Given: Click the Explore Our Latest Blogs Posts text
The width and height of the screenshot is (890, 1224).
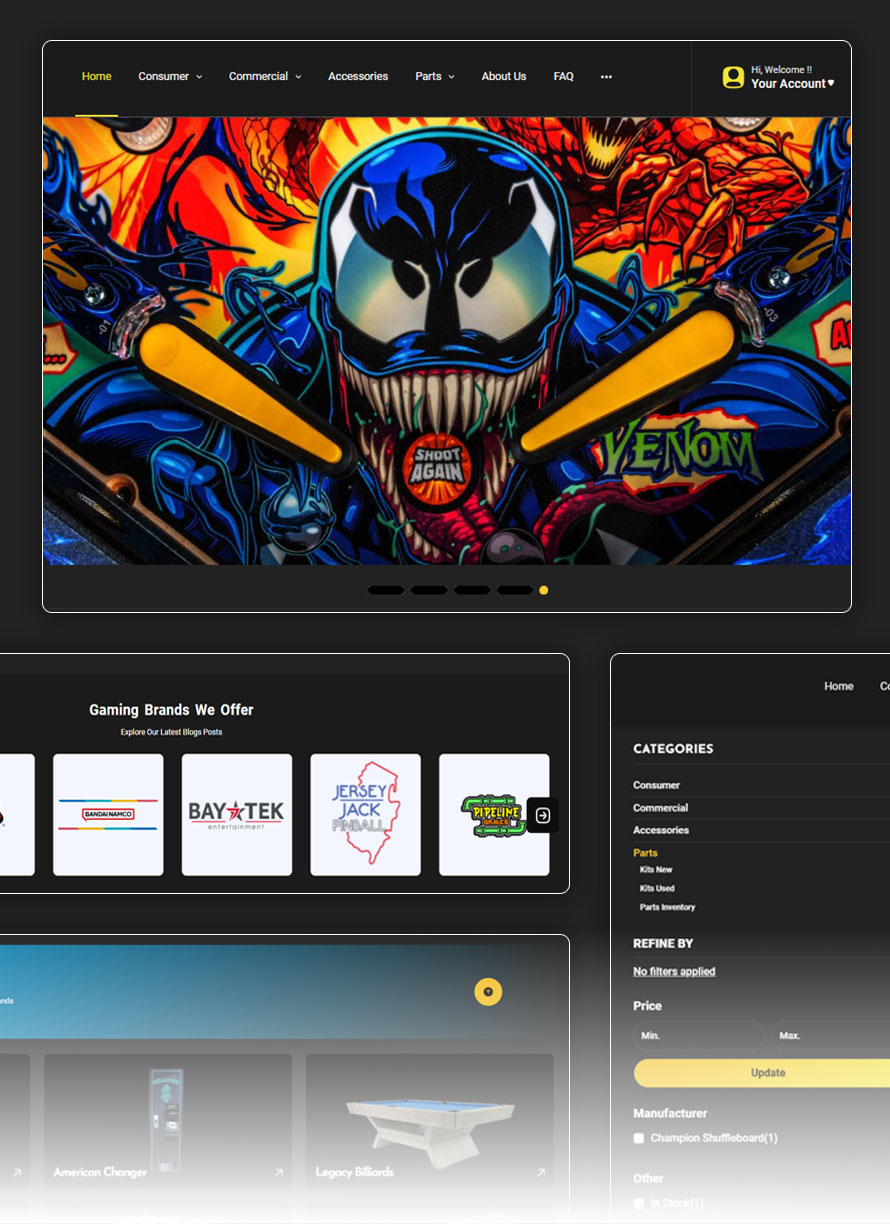Looking at the screenshot, I should [171, 732].
